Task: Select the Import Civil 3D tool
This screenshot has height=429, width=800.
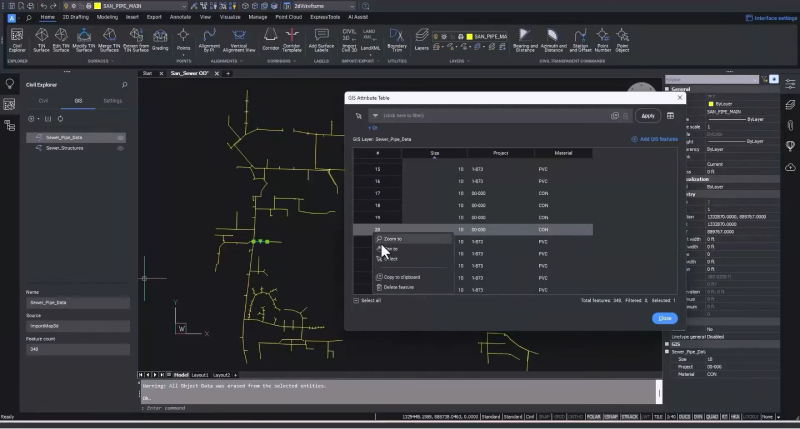Action: click(349, 40)
